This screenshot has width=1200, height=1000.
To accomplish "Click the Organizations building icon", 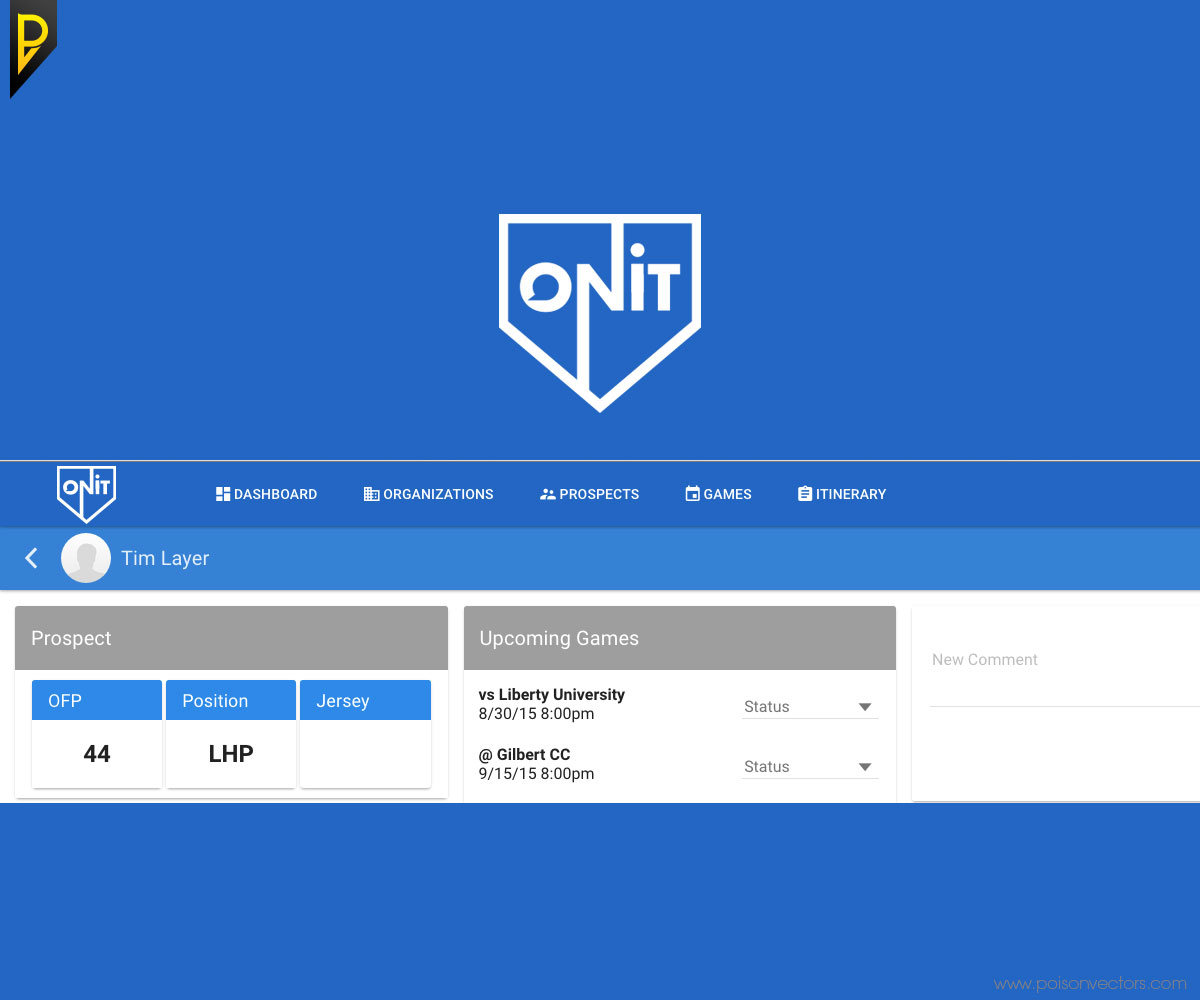I will [x=371, y=494].
